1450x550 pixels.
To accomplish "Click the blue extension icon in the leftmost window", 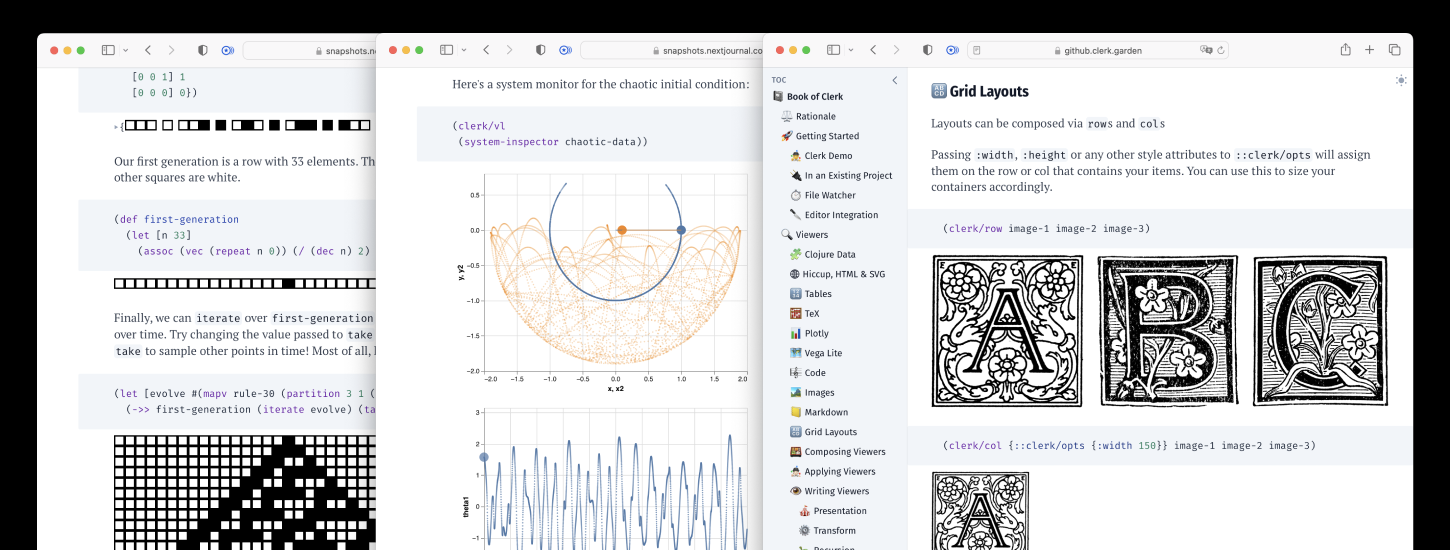I will [x=227, y=50].
